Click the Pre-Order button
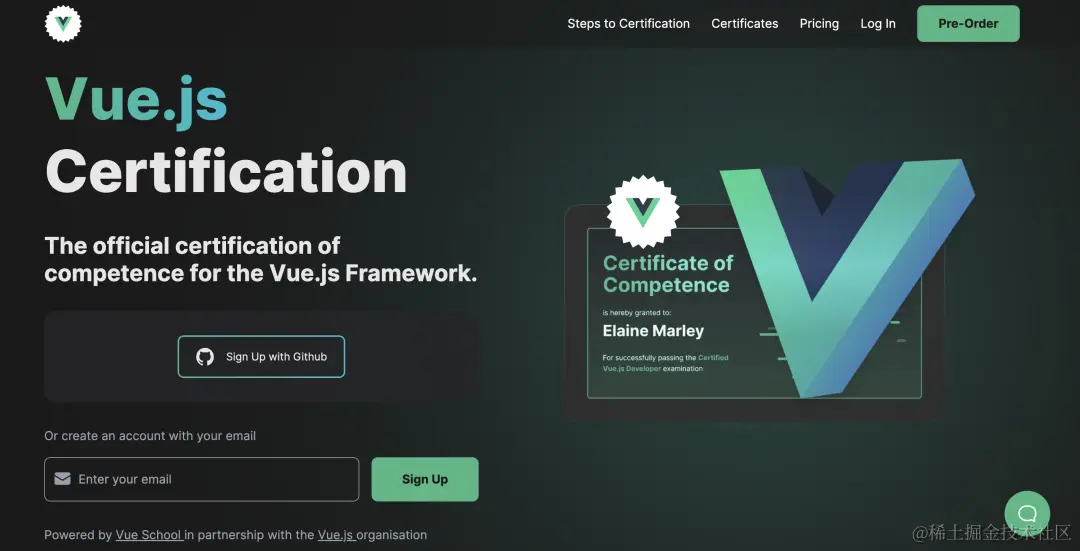This screenshot has width=1080, height=551. [x=968, y=23]
